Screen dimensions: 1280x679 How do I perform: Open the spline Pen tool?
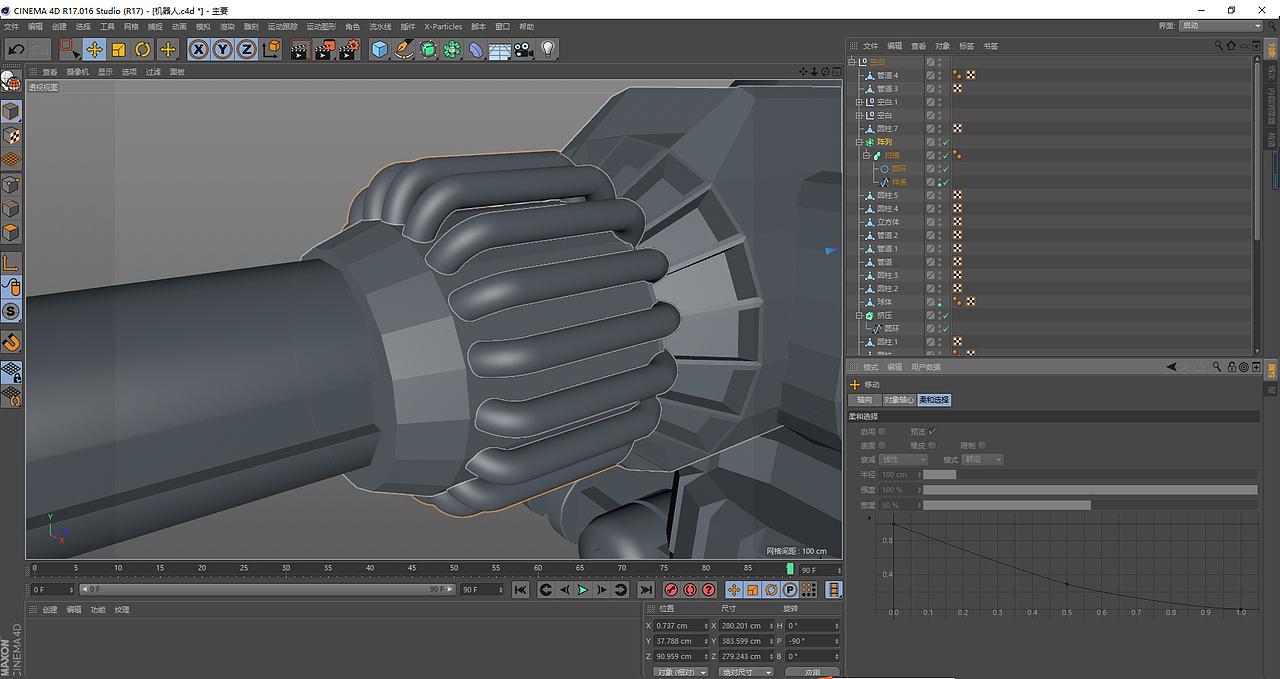click(x=404, y=49)
